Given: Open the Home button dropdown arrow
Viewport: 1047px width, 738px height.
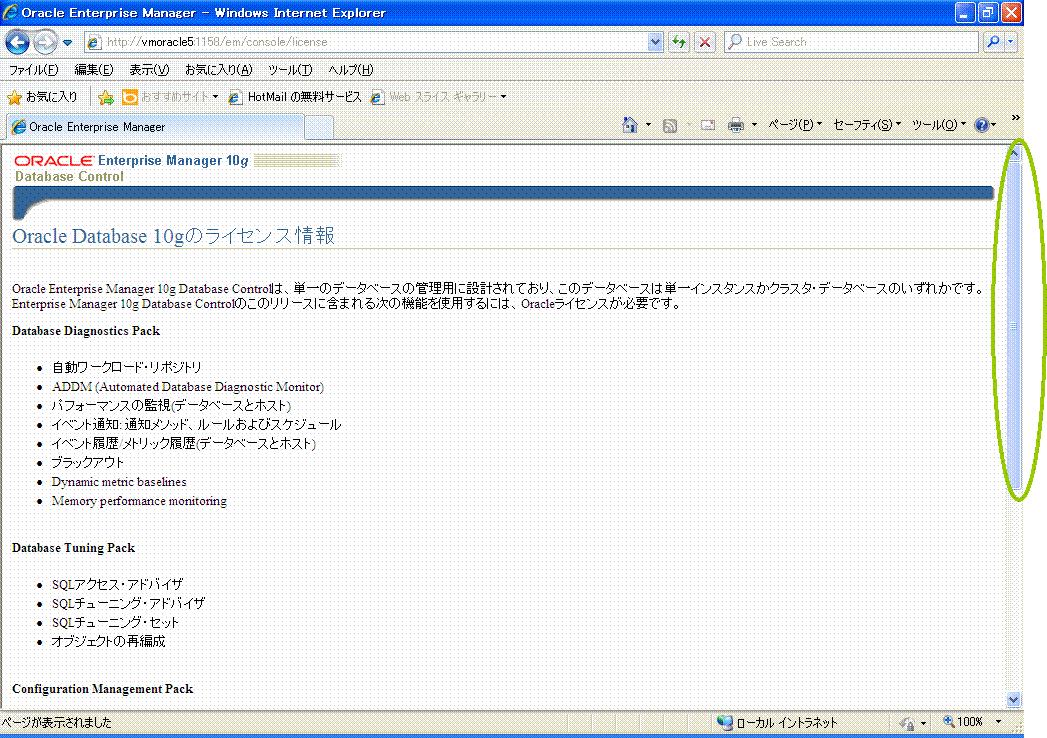Looking at the screenshot, I should pyautogui.click(x=648, y=125).
